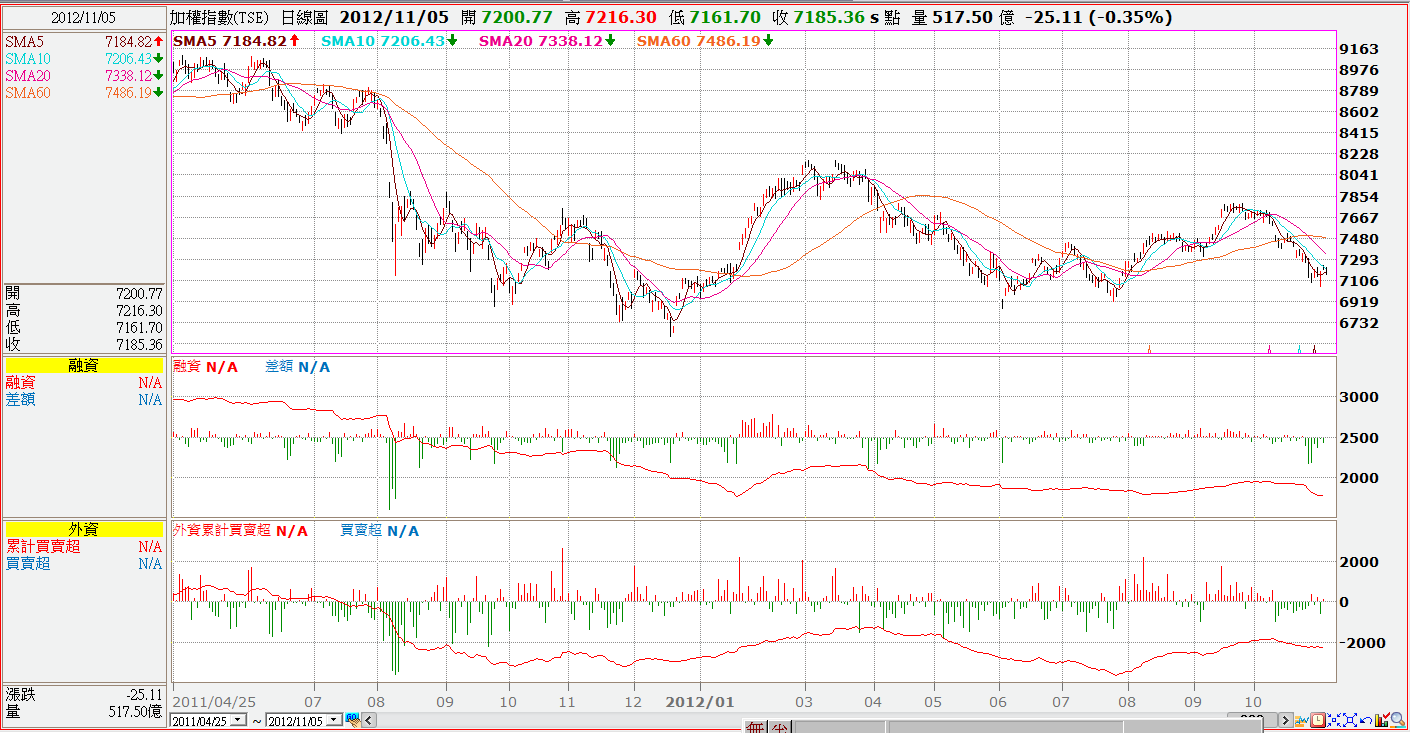
Task: Click the expand-outward arrows zoom icon
Action: click(1350, 721)
